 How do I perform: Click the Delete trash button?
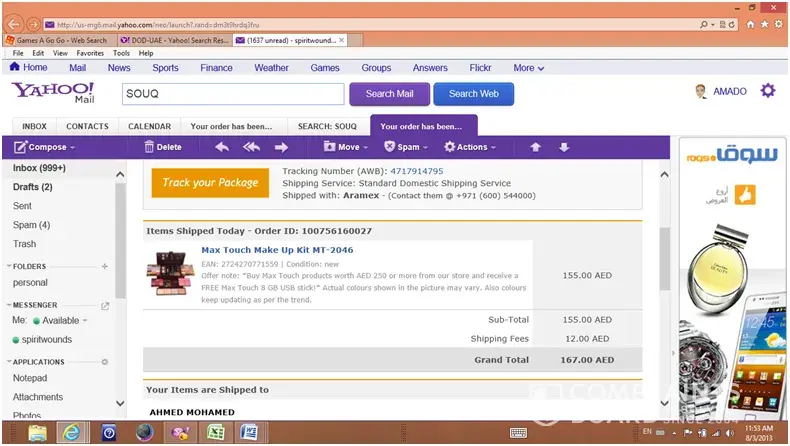[x=163, y=147]
